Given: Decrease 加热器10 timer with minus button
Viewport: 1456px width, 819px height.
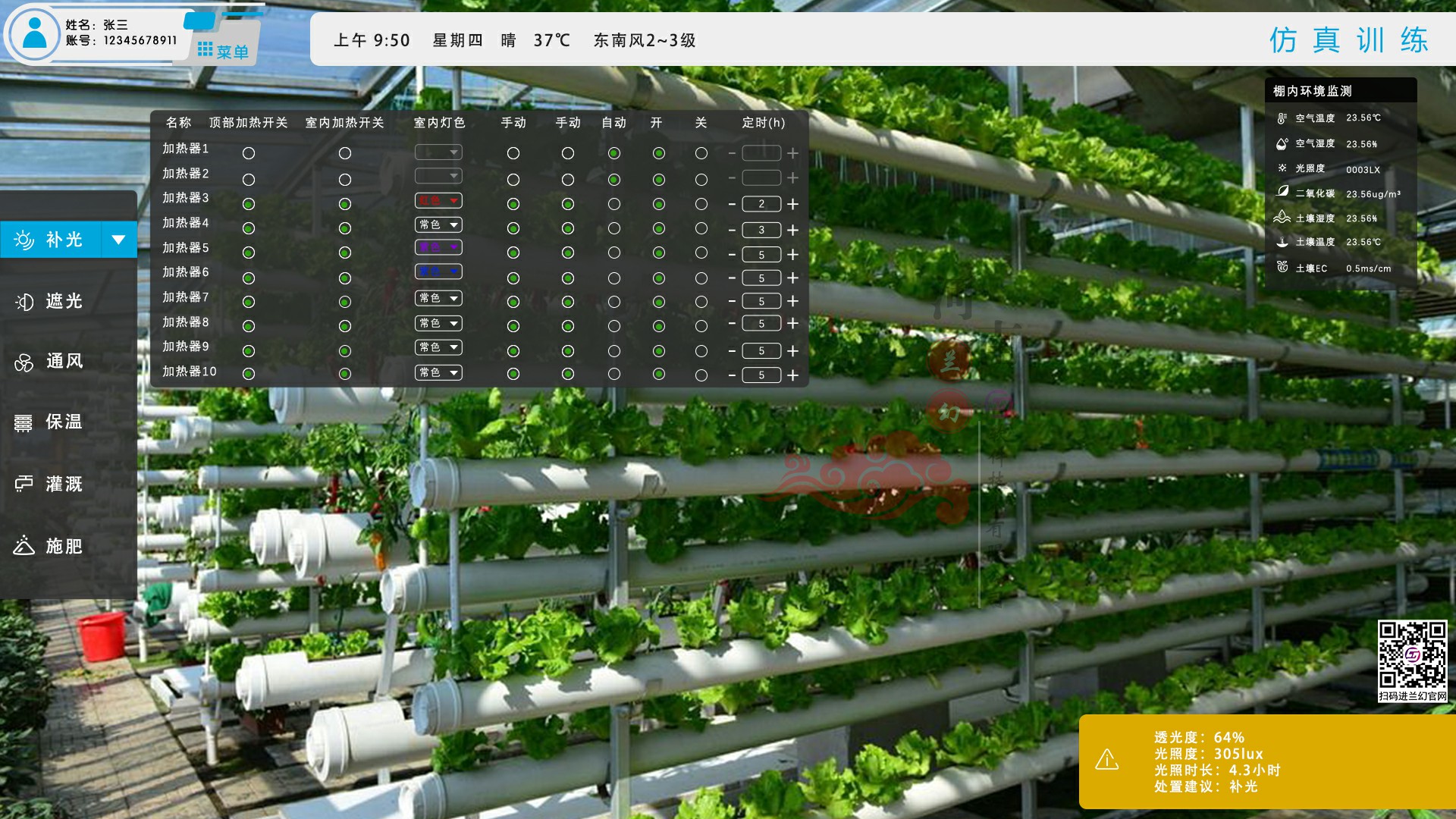Looking at the screenshot, I should pos(732,375).
